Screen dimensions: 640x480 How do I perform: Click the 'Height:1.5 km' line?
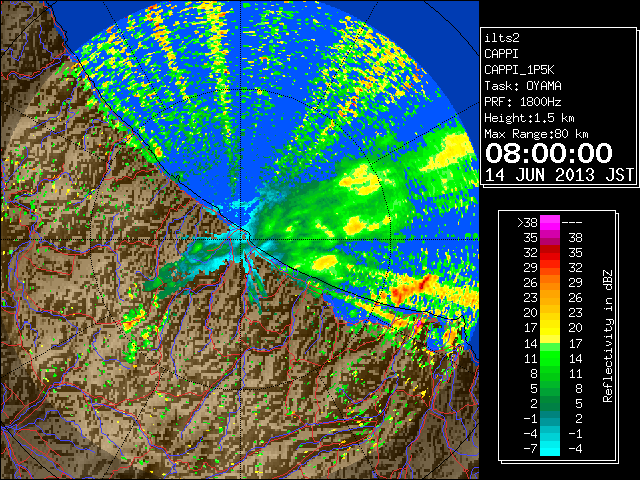[x=529, y=118]
